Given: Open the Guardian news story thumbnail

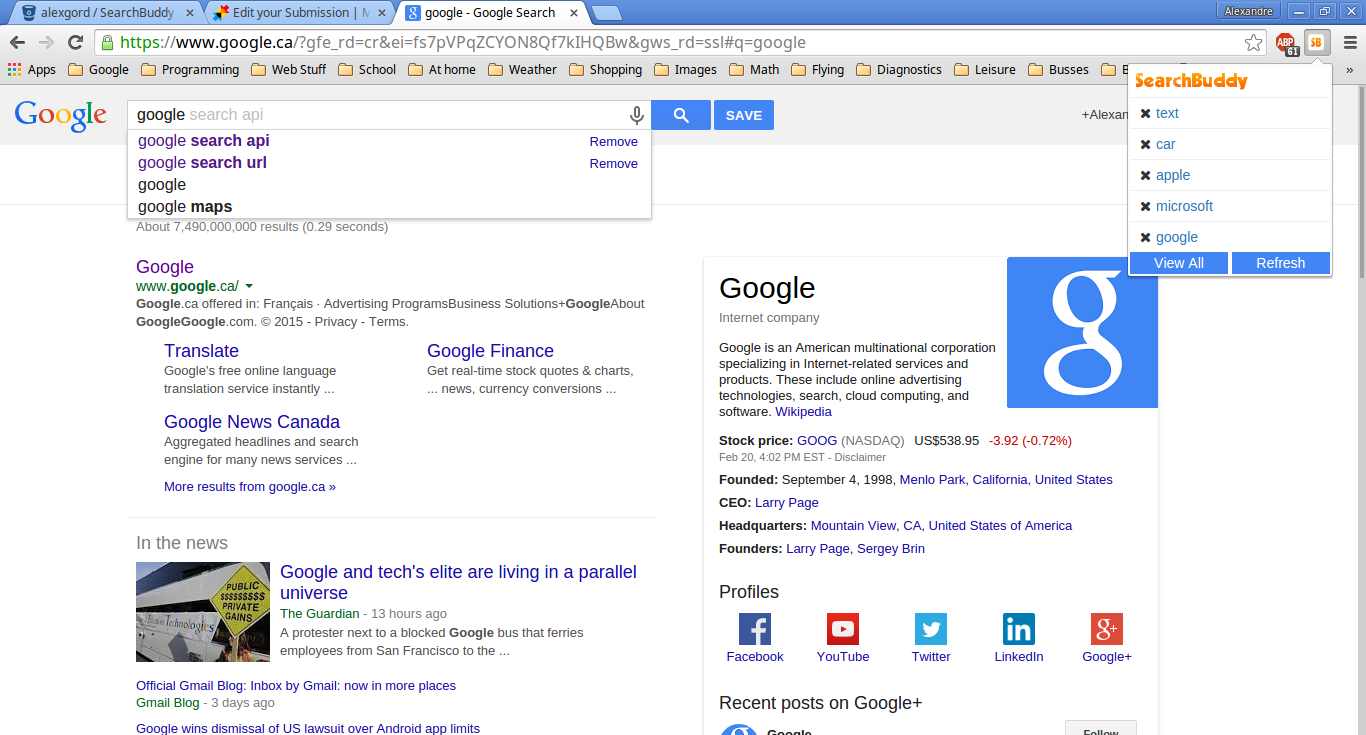Looking at the screenshot, I should click(x=203, y=612).
